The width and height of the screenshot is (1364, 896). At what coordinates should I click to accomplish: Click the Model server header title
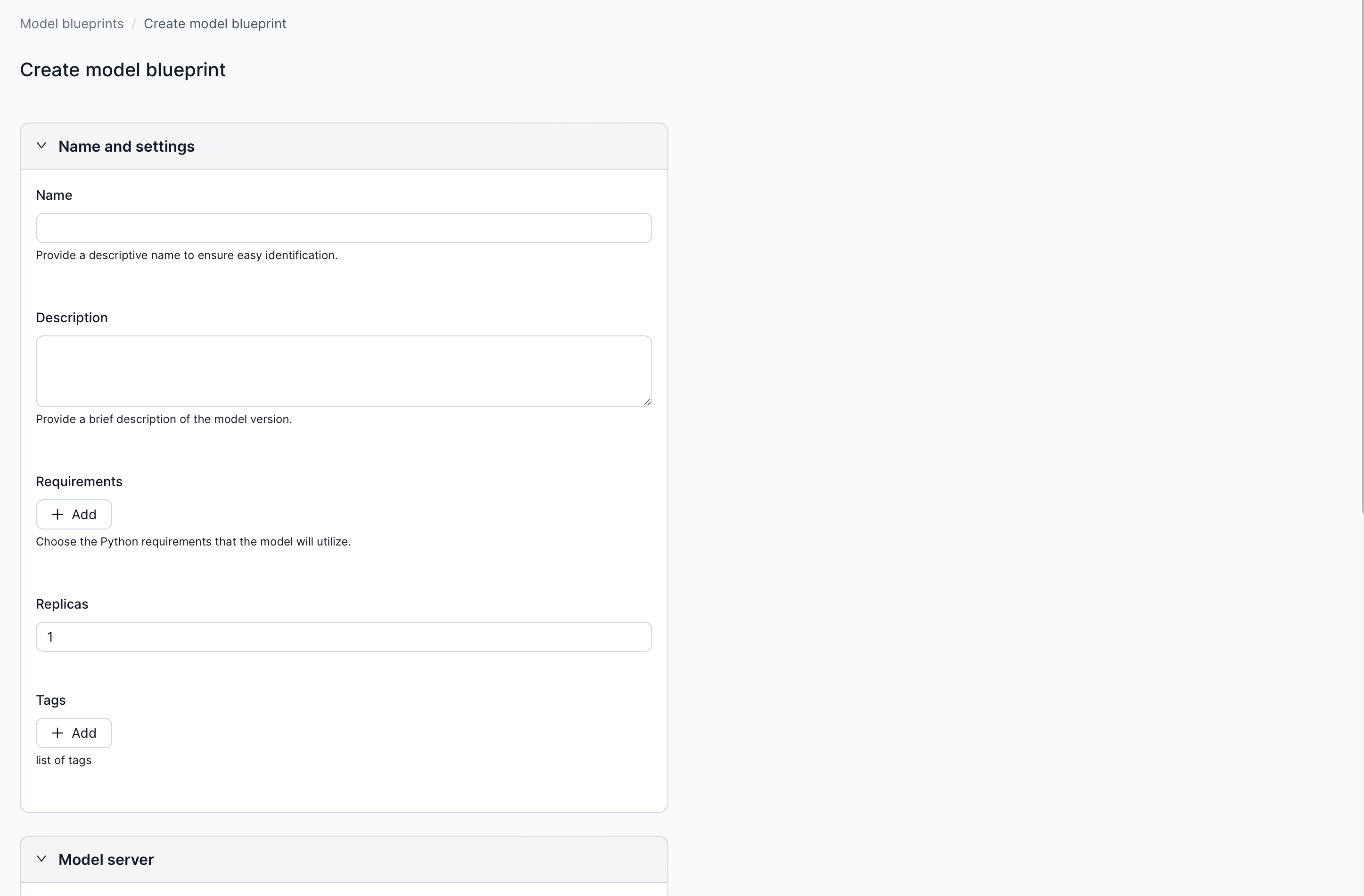pos(106,860)
